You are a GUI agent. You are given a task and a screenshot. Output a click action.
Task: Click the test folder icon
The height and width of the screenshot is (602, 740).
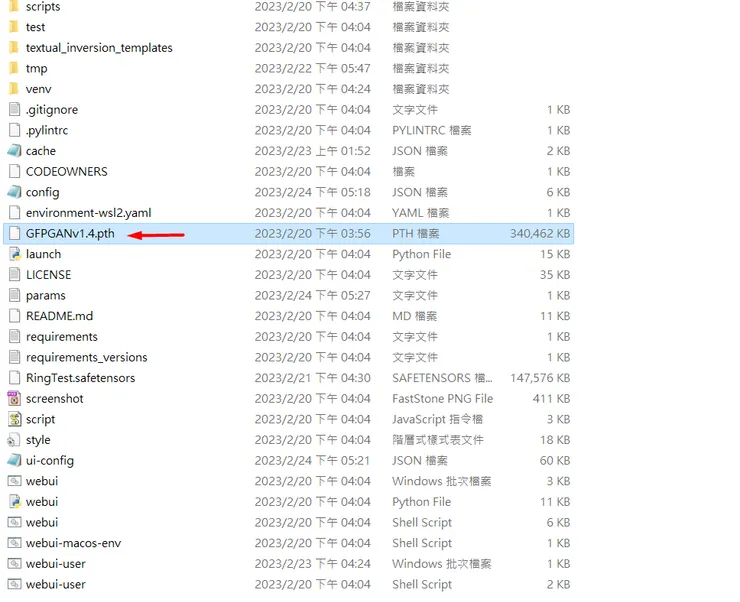[14, 27]
